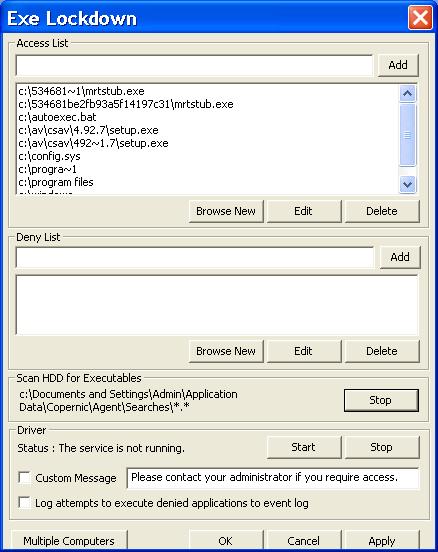The height and width of the screenshot is (552, 438).
Task: Select c:\config.sys entry in Access List
Action: tap(49, 156)
